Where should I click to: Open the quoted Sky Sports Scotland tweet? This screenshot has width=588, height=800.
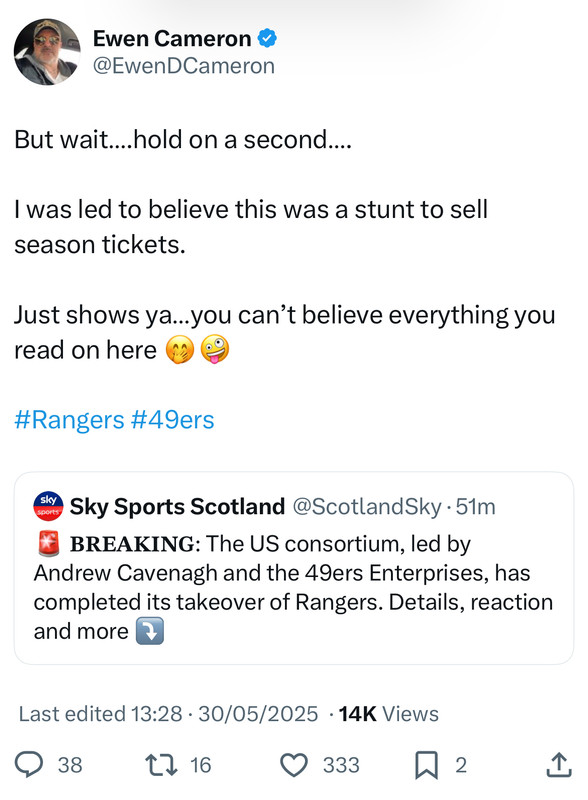point(294,568)
